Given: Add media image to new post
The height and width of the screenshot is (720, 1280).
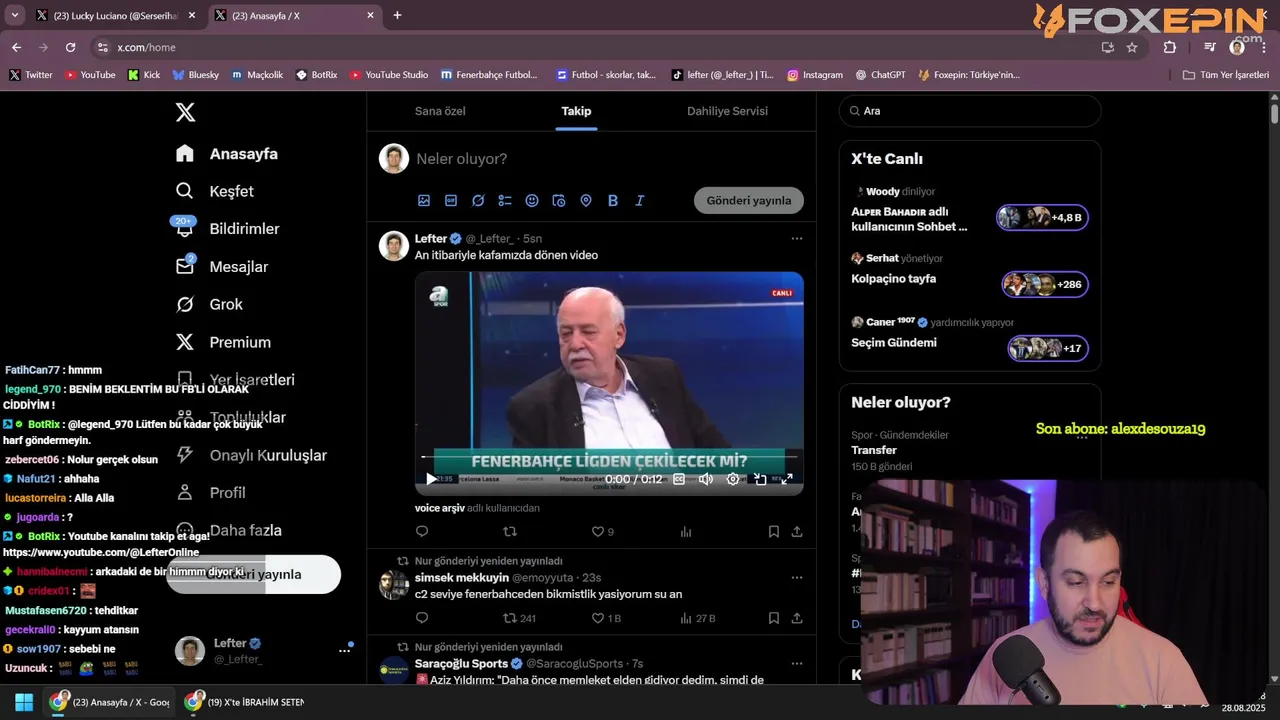Looking at the screenshot, I should (x=424, y=200).
